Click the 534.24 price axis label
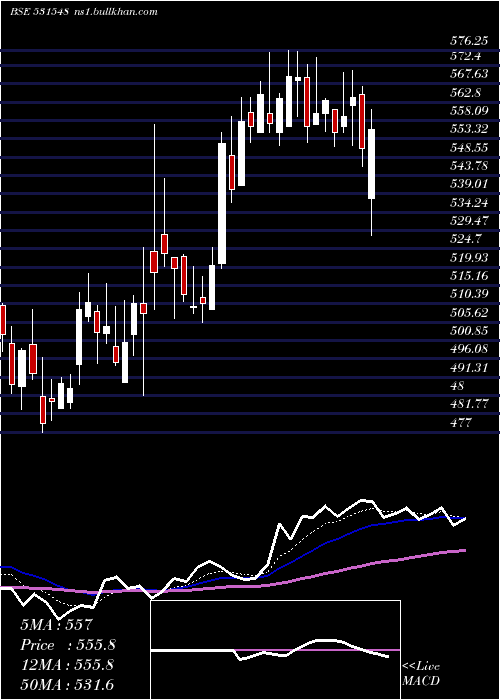This screenshot has height=700, width=500. point(469,202)
